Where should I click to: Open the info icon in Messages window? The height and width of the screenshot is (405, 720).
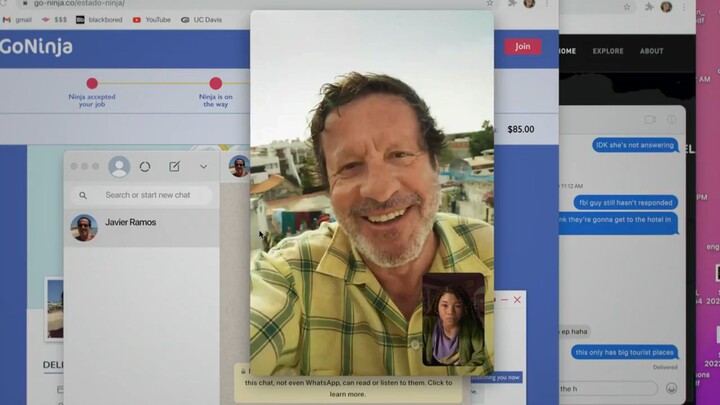coord(671,119)
